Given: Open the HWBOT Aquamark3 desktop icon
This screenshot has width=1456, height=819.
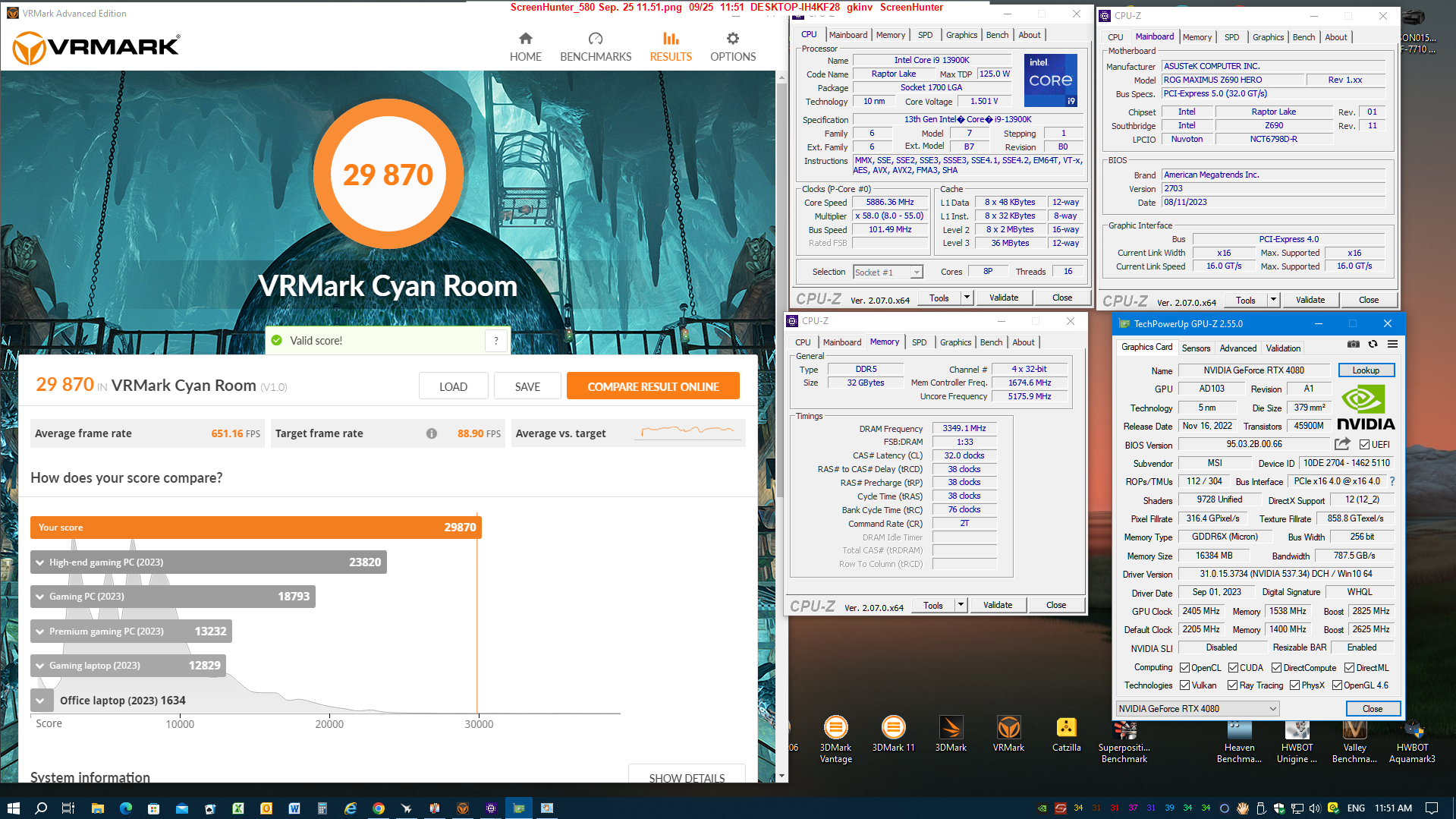Looking at the screenshot, I should 1412,740.
